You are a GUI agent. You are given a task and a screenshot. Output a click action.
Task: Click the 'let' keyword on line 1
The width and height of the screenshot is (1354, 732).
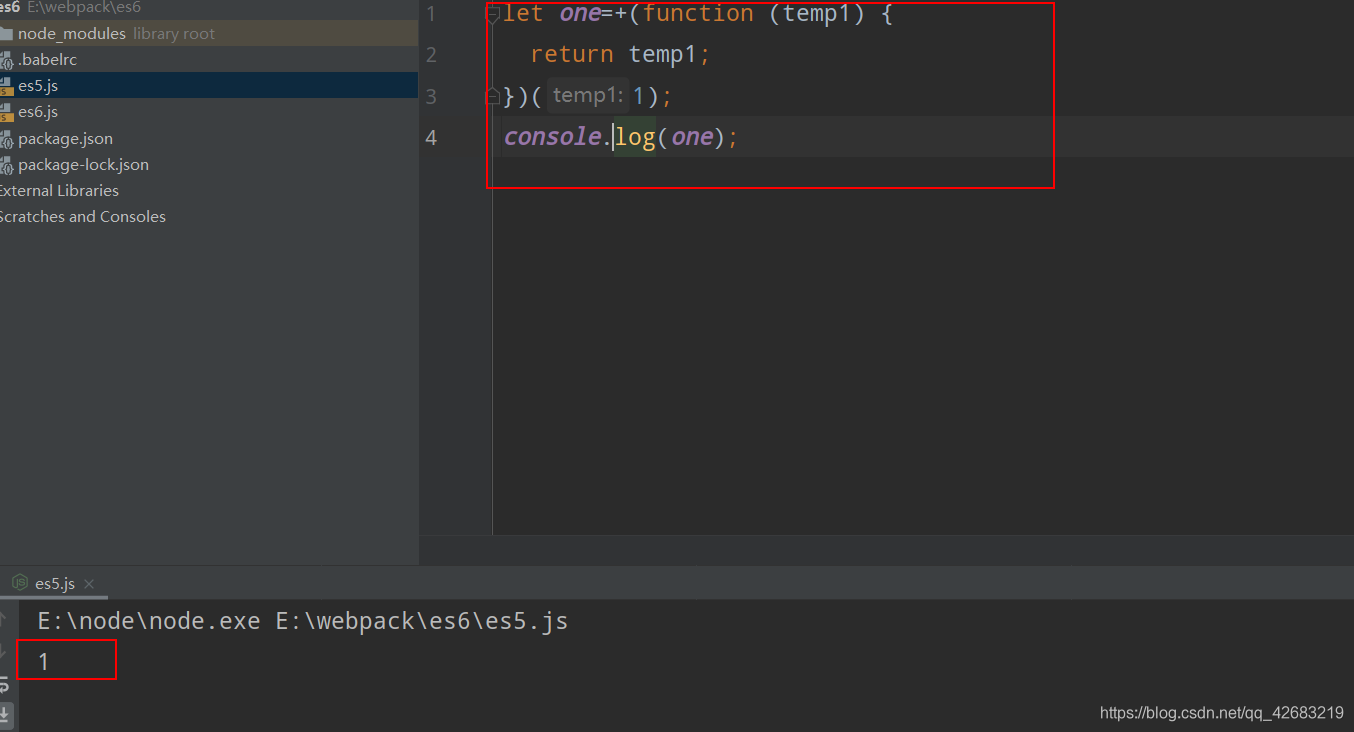523,14
